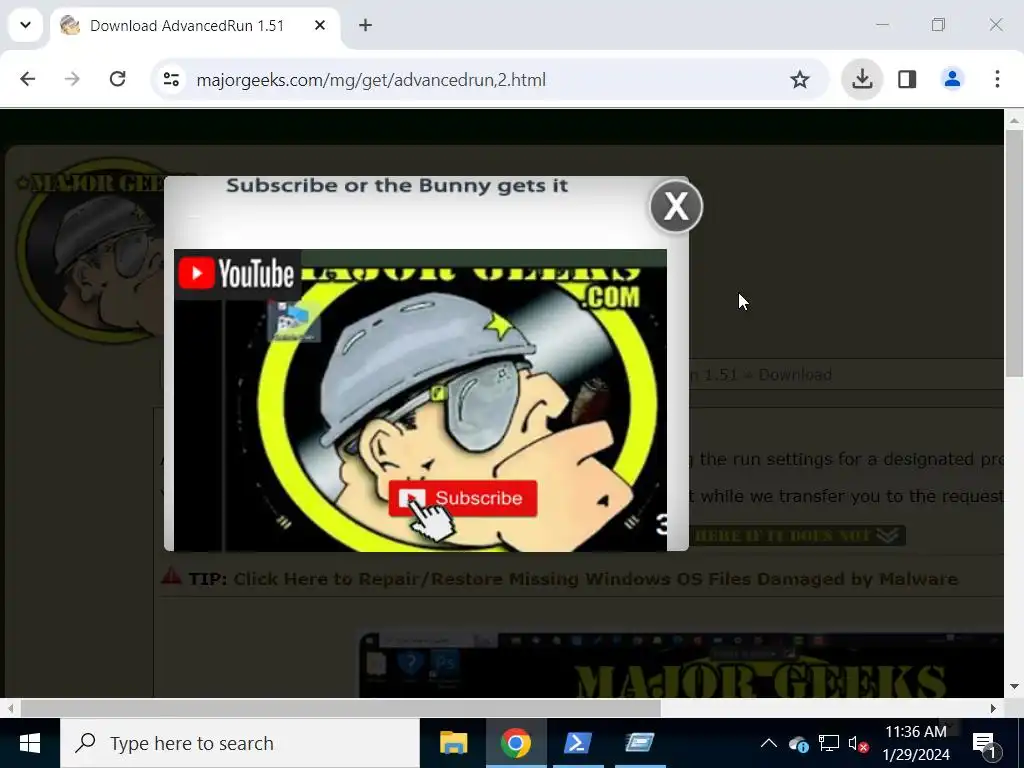Image resolution: width=1024 pixels, height=768 pixels.
Task: Bookmark this page with the star icon
Action: (x=799, y=80)
